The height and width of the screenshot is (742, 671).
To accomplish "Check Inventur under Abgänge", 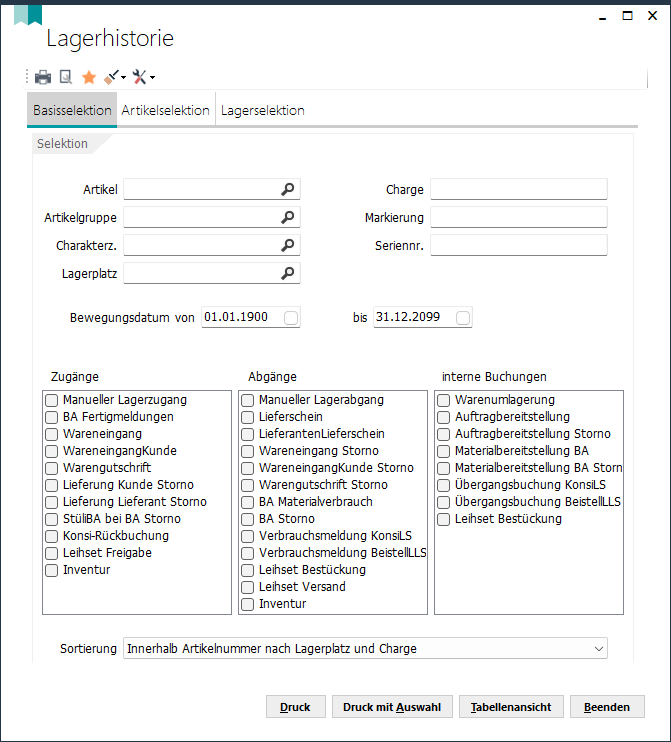I will pyautogui.click(x=247, y=604).
